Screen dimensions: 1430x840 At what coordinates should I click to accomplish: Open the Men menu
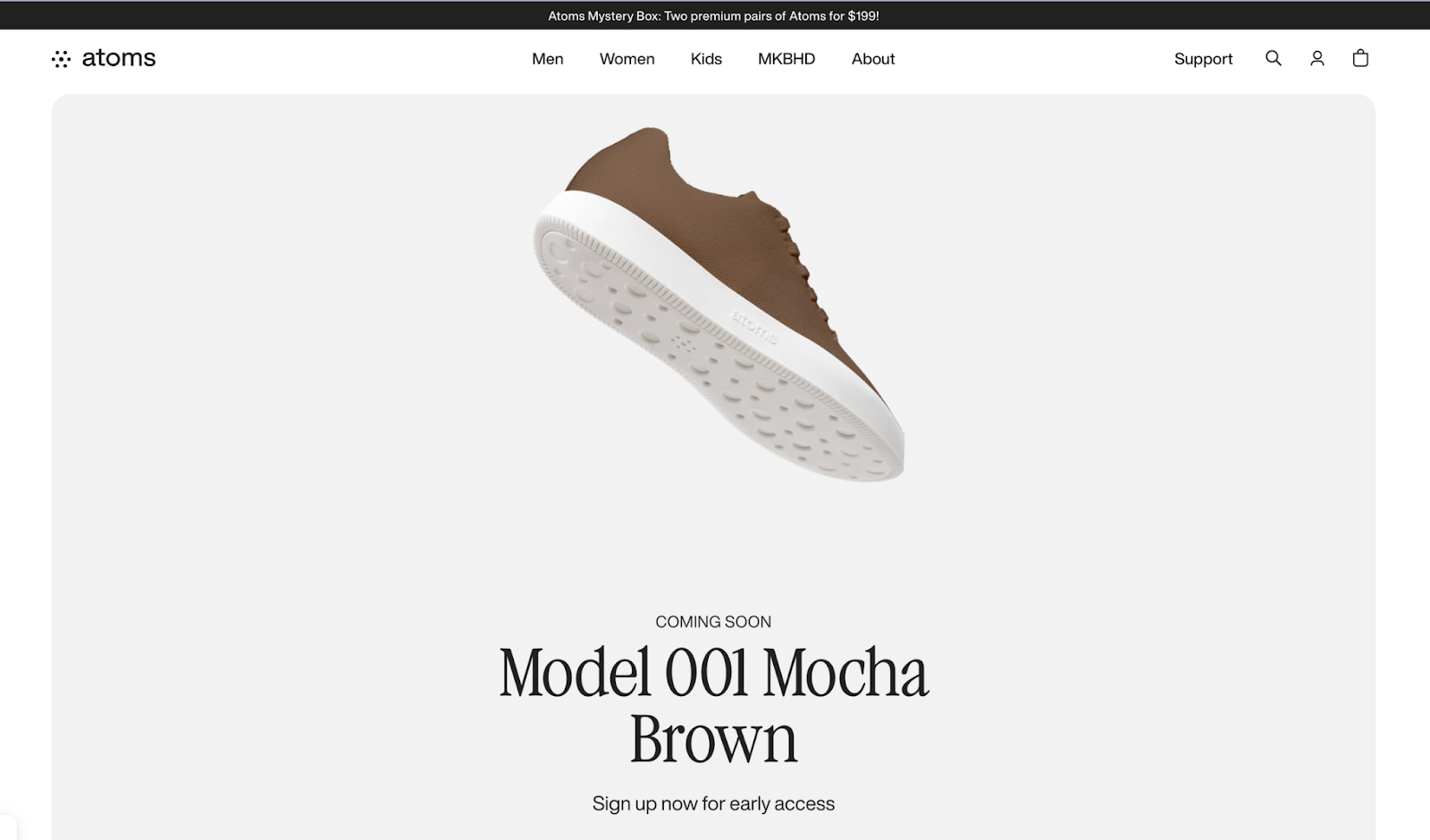(548, 59)
